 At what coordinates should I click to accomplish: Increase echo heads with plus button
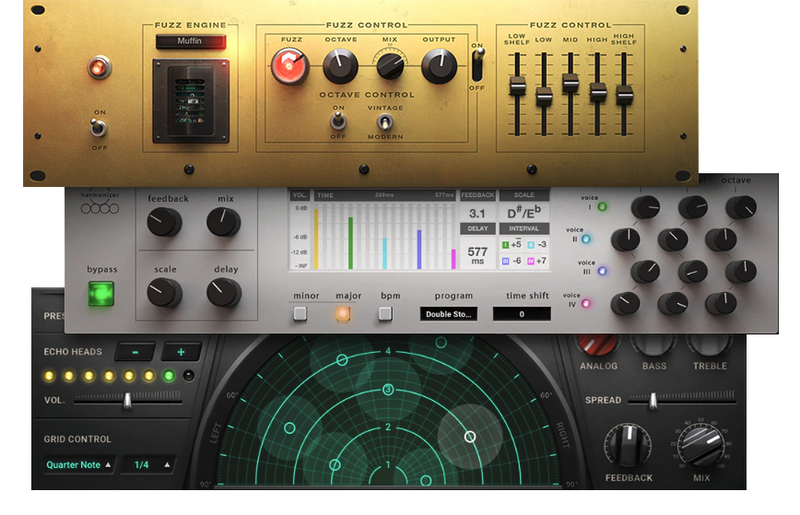click(x=181, y=352)
